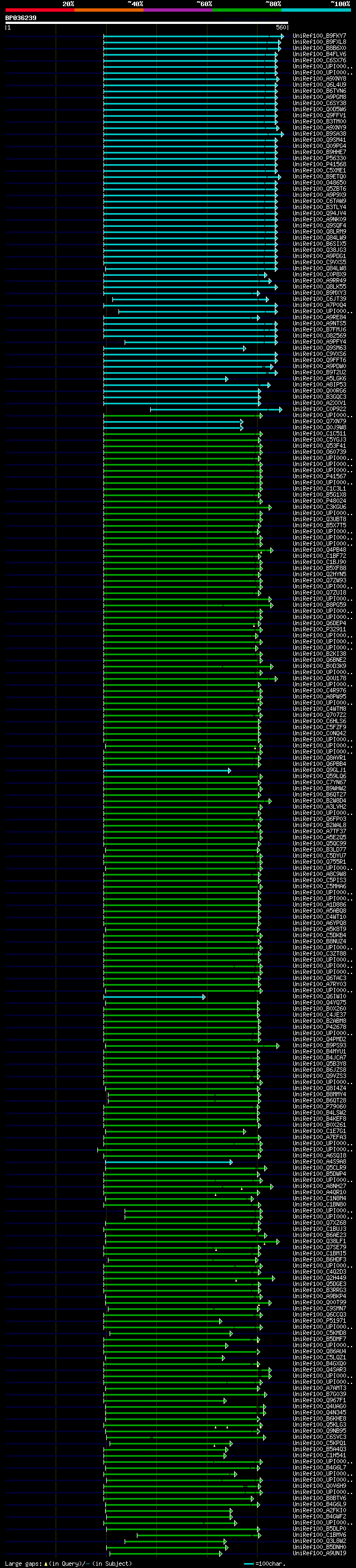Click the red 20% identity legend segment
This screenshot has width=356, height=1568.
click(39, 11)
